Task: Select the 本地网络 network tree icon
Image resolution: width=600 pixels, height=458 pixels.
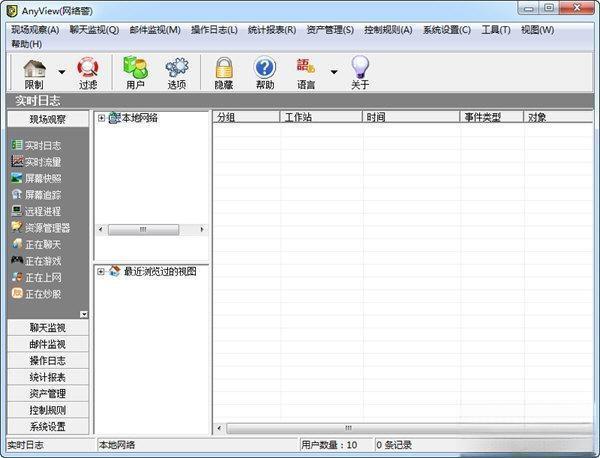Action: click(x=114, y=118)
